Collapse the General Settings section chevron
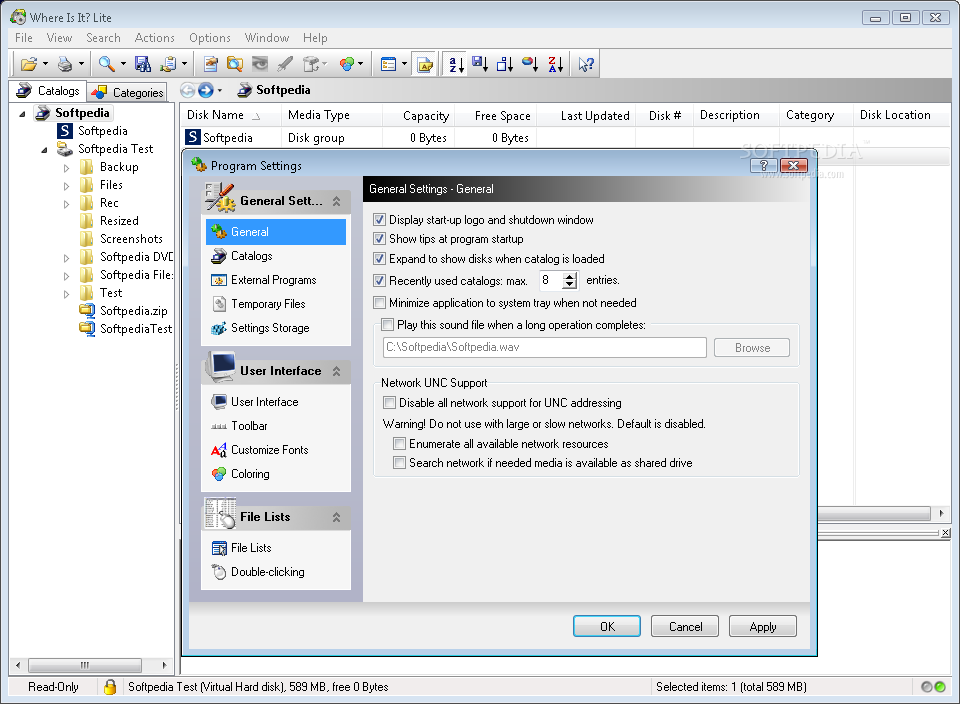This screenshot has width=960, height=704. 336,201
